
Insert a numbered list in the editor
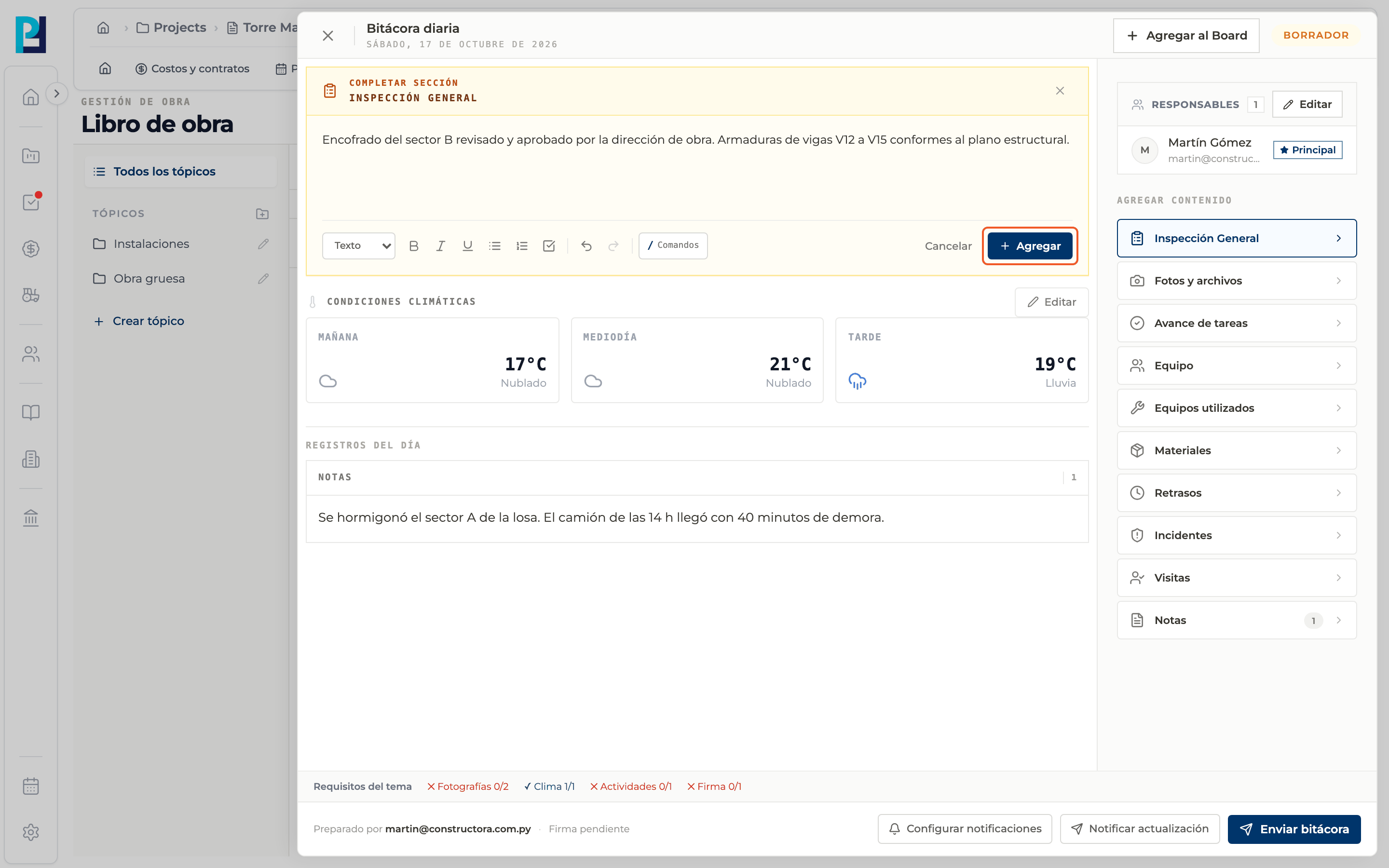[x=522, y=246]
